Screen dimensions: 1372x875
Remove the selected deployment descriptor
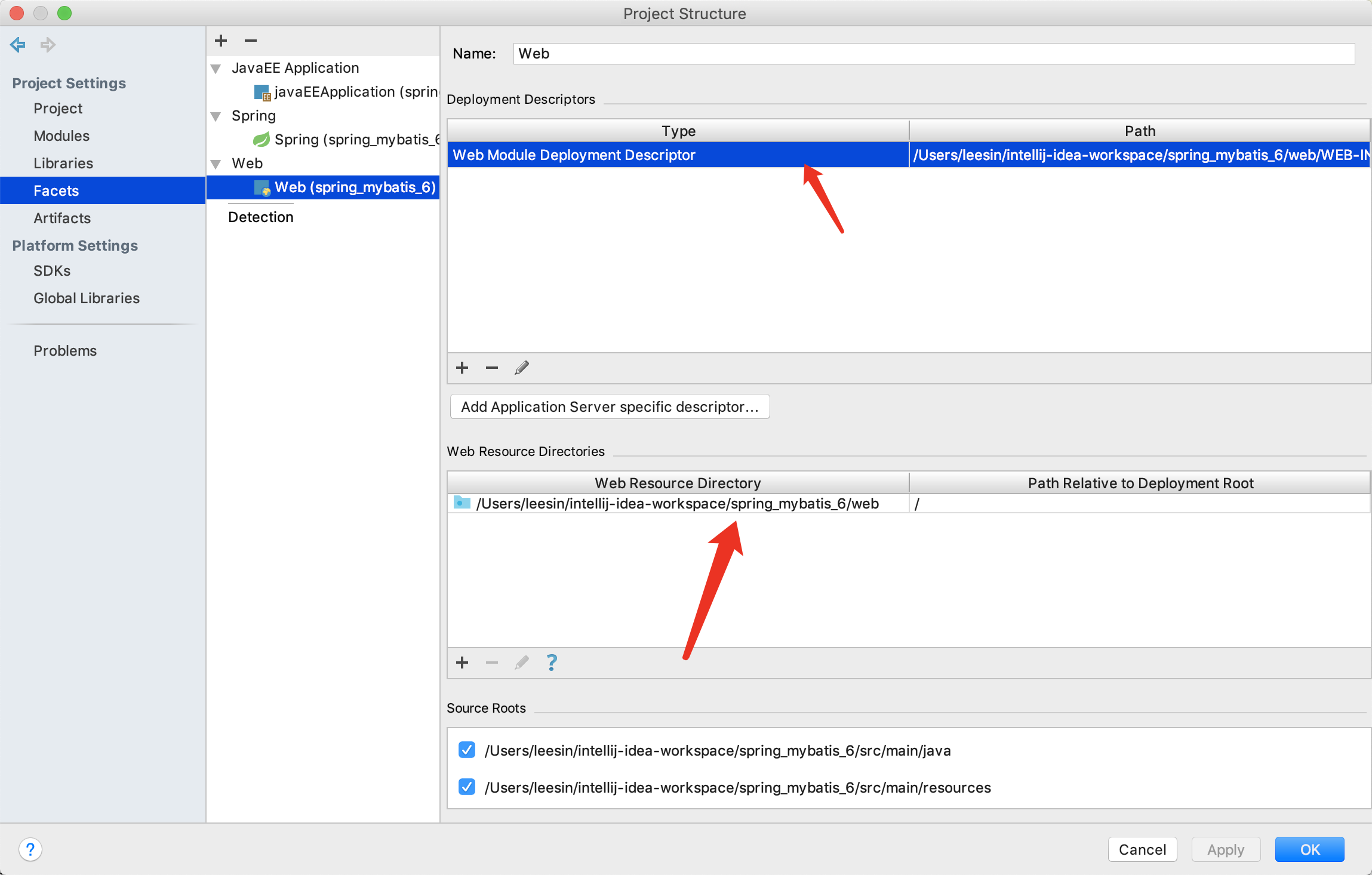(x=492, y=368)
